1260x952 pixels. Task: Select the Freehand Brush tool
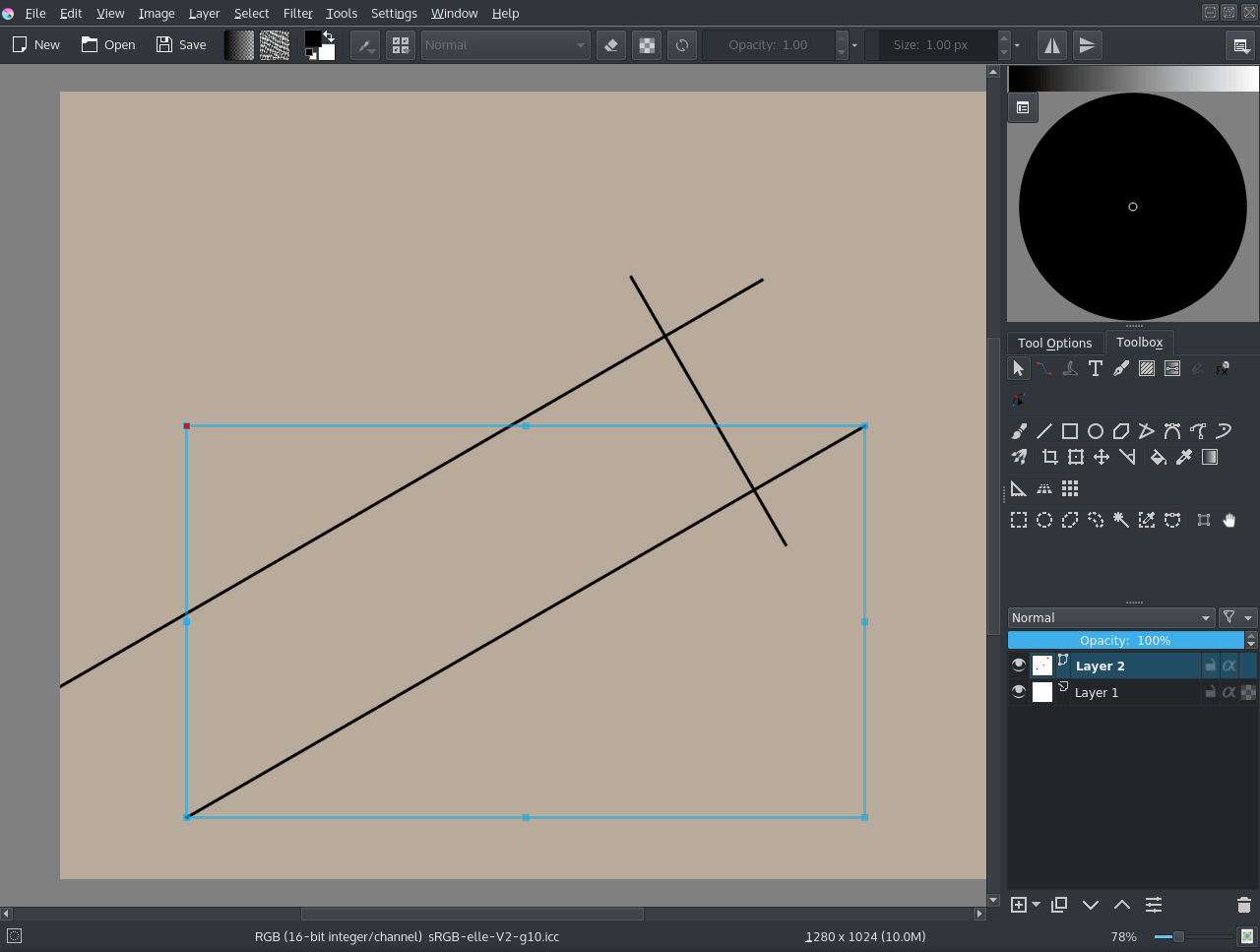1019,430
